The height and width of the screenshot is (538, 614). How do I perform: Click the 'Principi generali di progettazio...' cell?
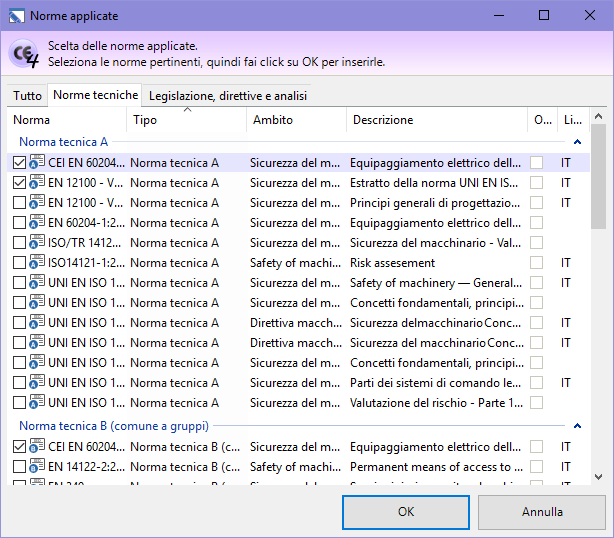435,203
